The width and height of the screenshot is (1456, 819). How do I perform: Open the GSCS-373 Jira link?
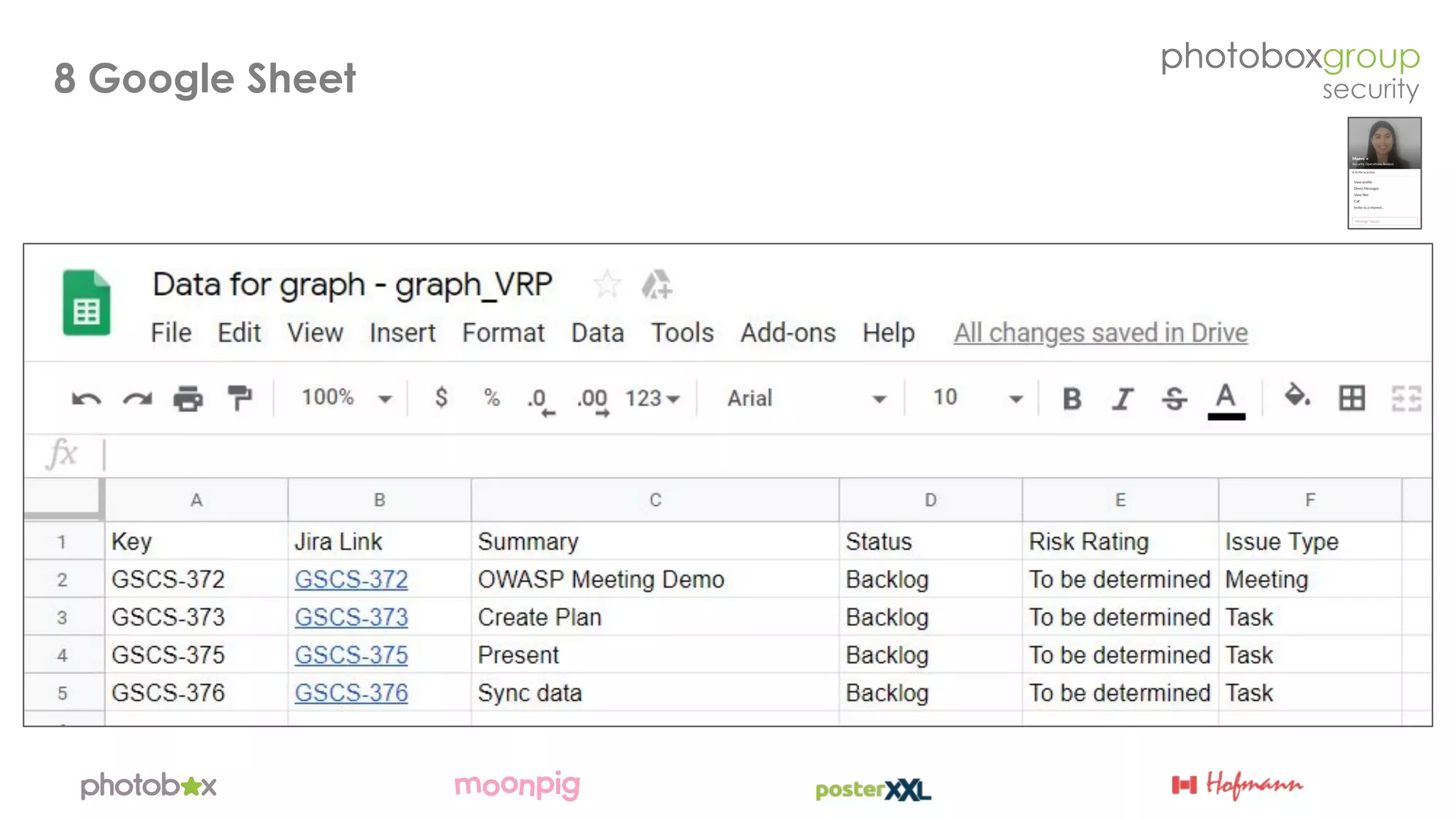[x=351, y=617]
